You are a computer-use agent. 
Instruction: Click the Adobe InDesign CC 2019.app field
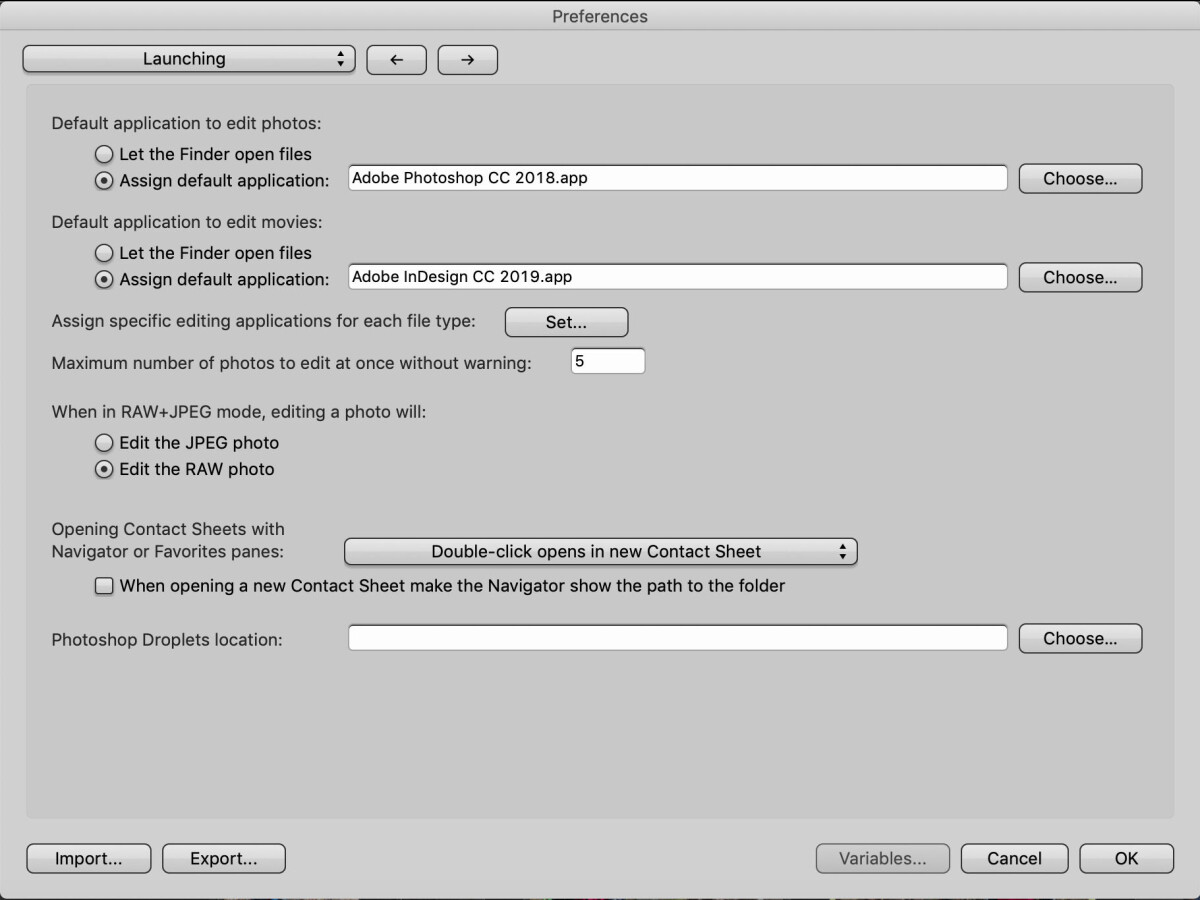point(678,277)
